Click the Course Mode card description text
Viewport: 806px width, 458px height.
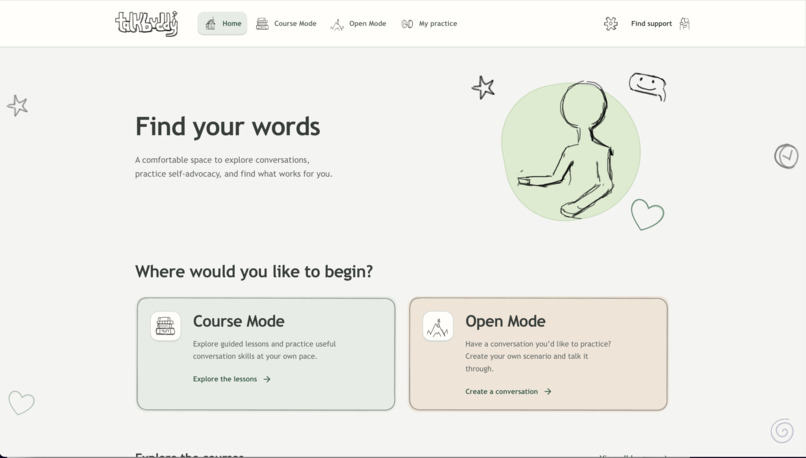click(x=264, y=350)
